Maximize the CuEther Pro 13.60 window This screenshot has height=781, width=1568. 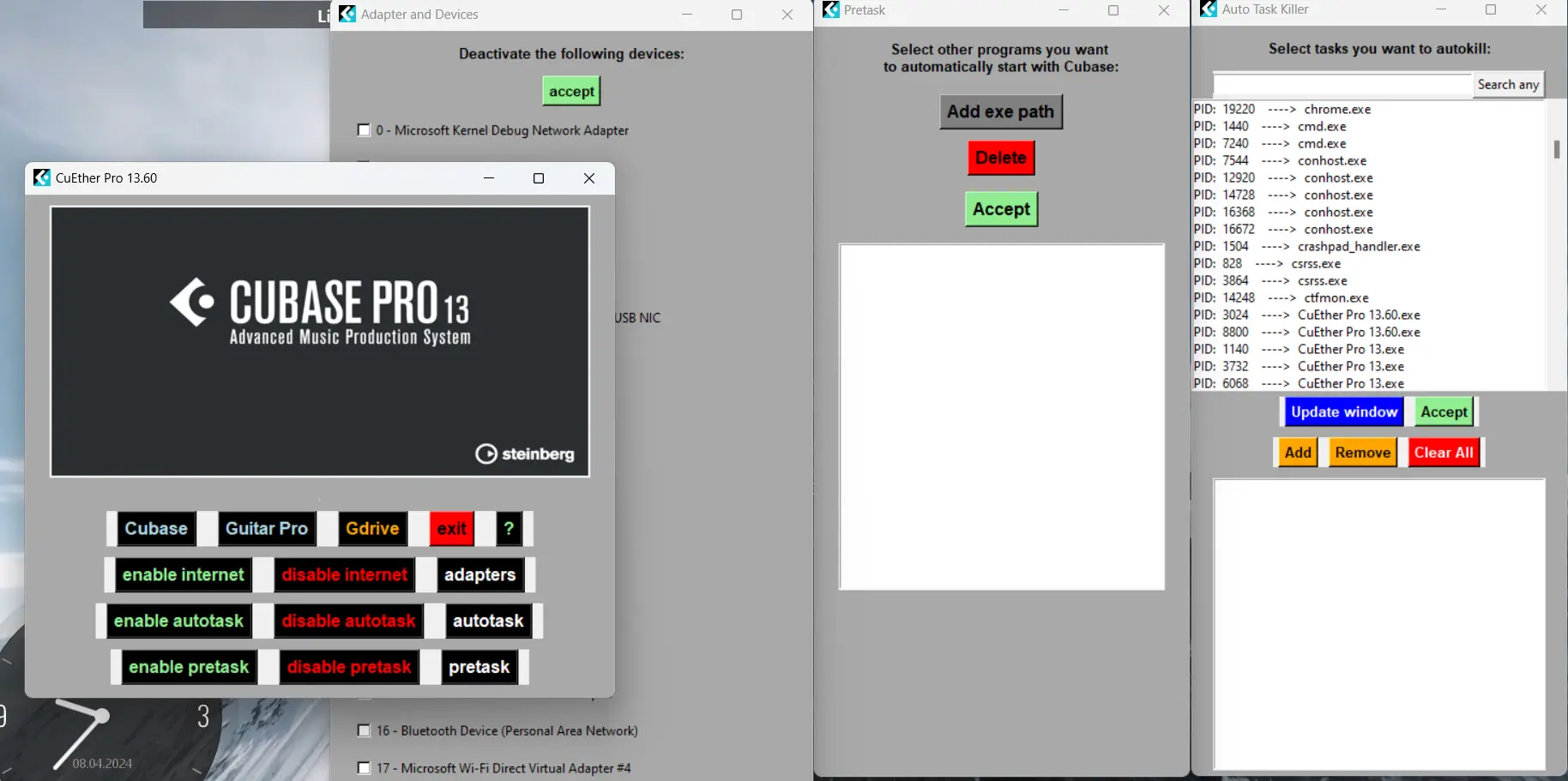[x=539, y=178]
